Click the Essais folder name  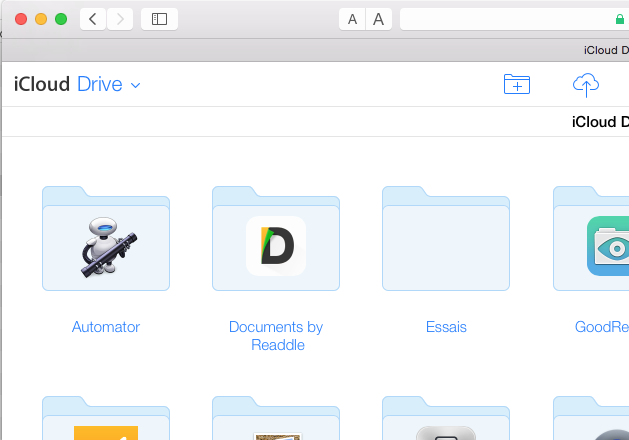click(446, 327)
